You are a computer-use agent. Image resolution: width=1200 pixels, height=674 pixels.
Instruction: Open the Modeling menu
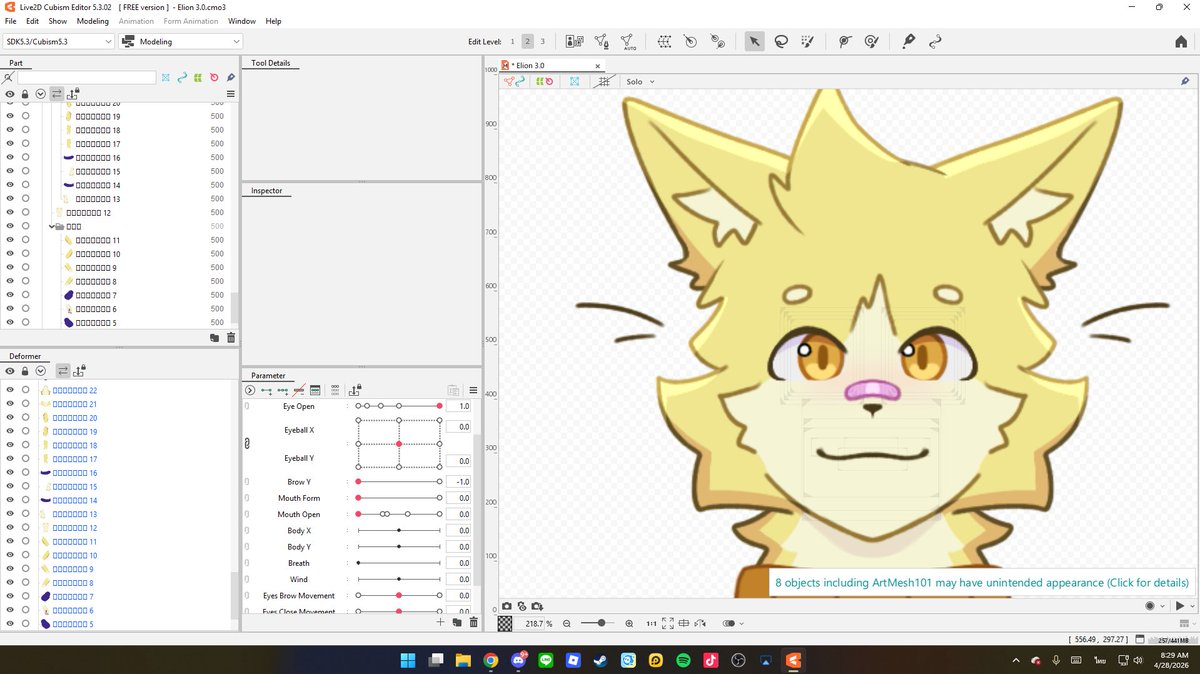(93, 21)
